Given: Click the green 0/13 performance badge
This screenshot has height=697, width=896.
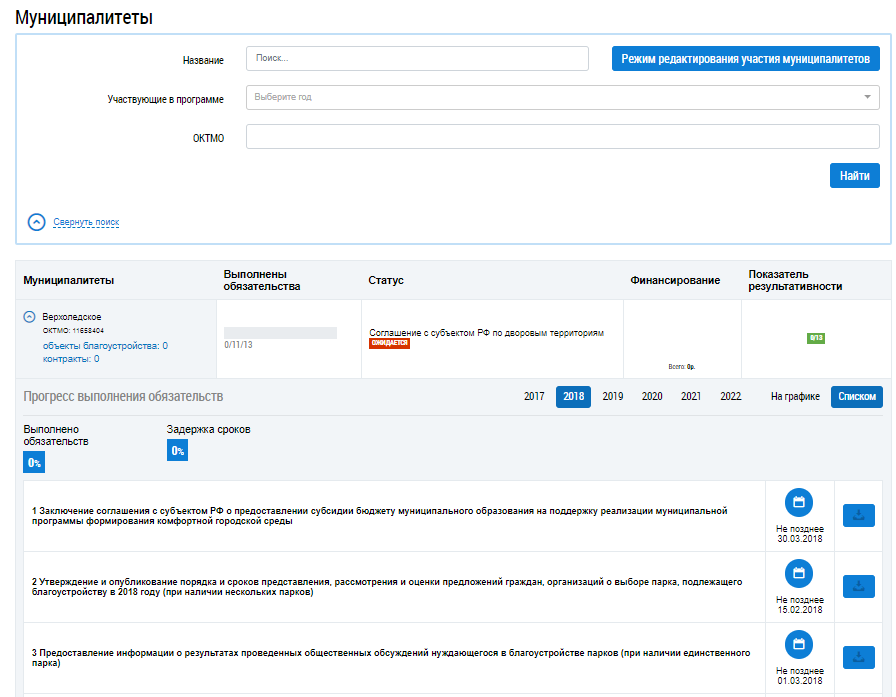Looking at the screenshot, I should tap(815, 338).
